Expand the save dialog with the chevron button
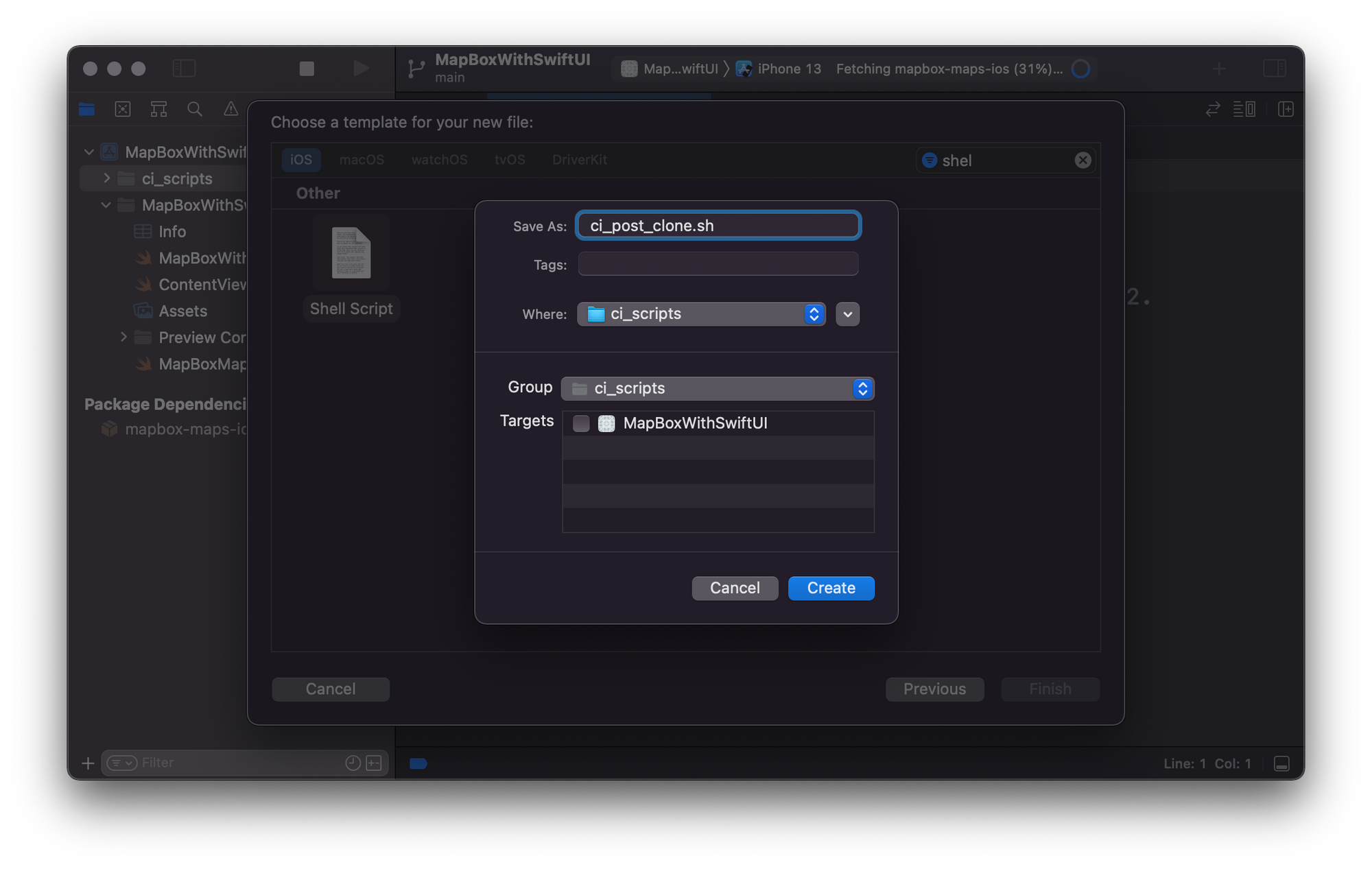Screen dimensions: 1372x869 (x=848, y=314)
